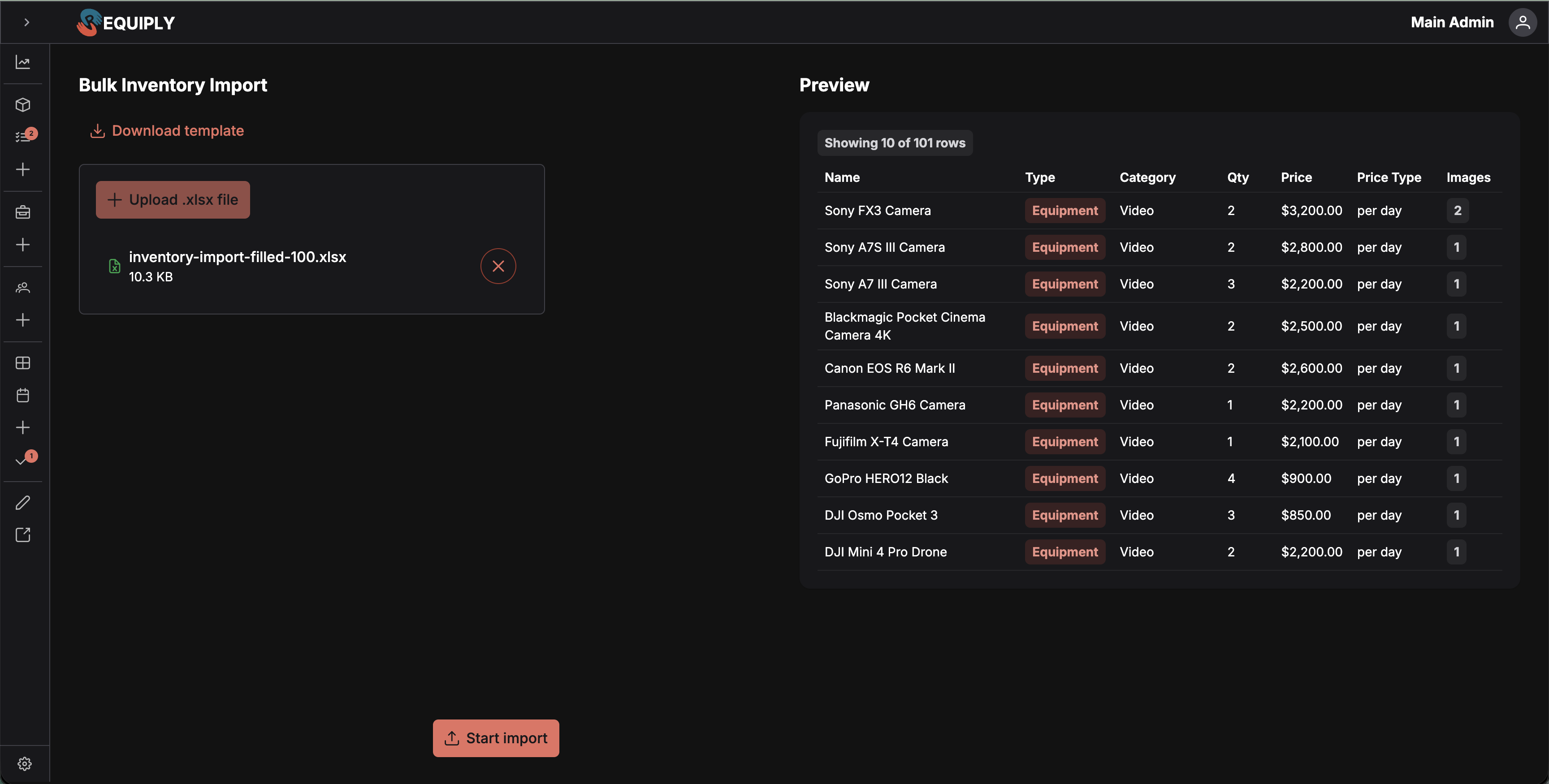1549x784 pixels.
Task: Expand the sidebar with the chevron arrow
Action: 26,22
